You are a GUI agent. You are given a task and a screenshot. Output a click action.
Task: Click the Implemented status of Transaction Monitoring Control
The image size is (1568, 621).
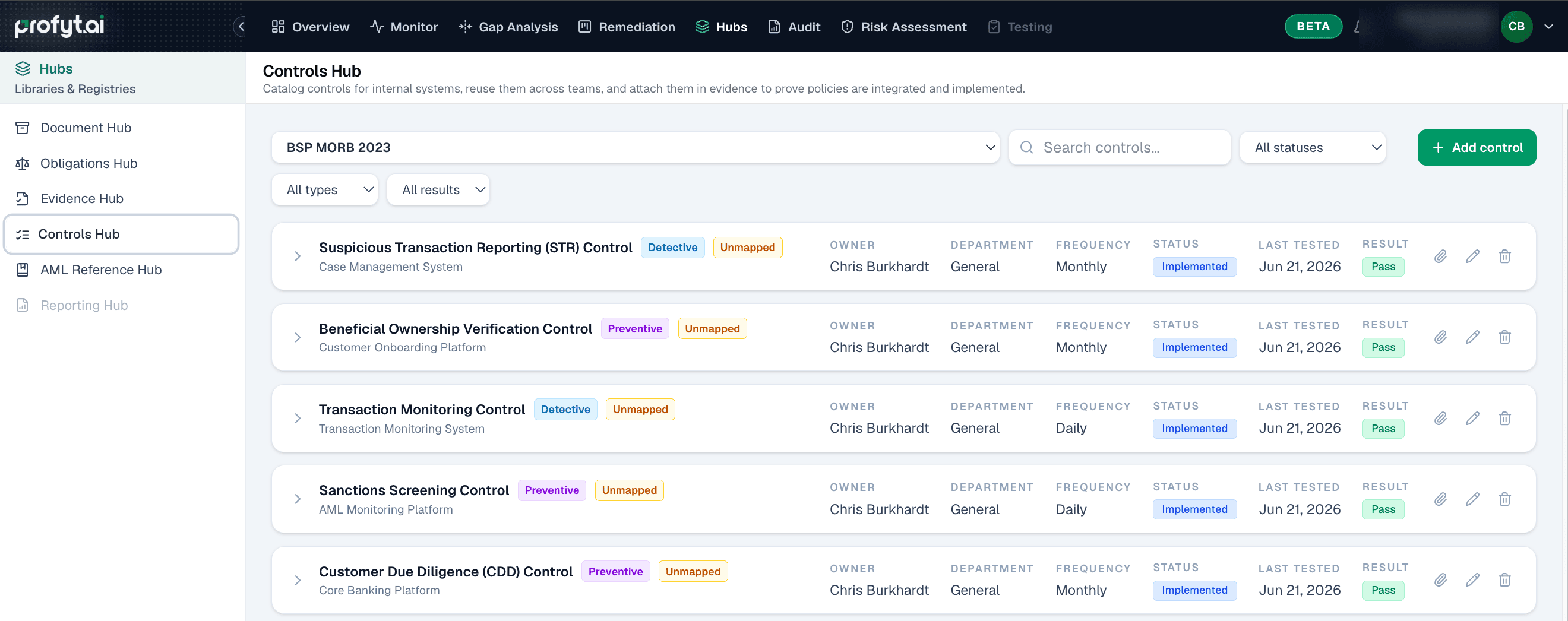pos(1194,428)
